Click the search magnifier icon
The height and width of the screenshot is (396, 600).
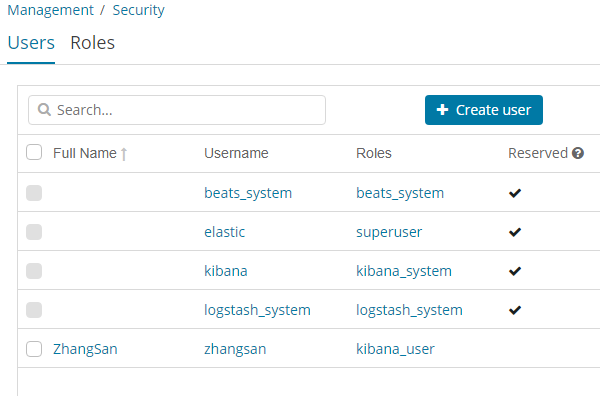(44, 110)
